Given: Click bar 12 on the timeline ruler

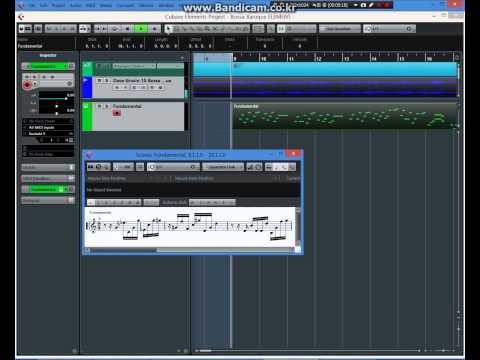Looking at the screenshot, I should click(319, 59).
